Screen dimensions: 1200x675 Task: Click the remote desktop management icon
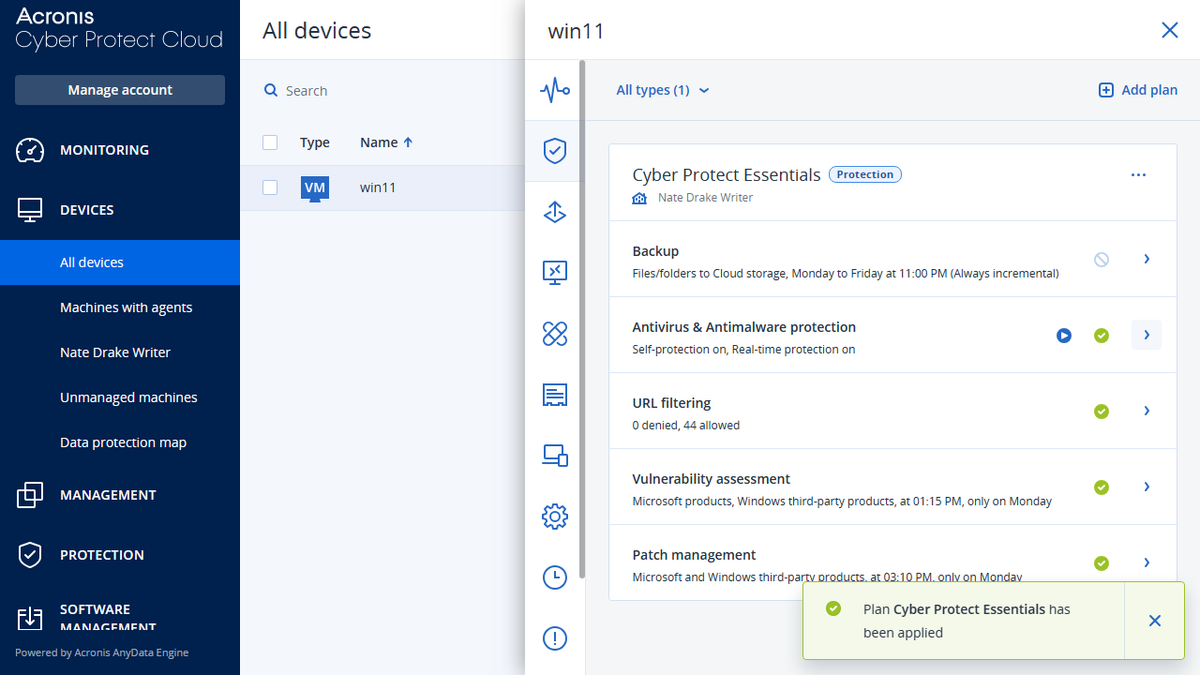555,272
